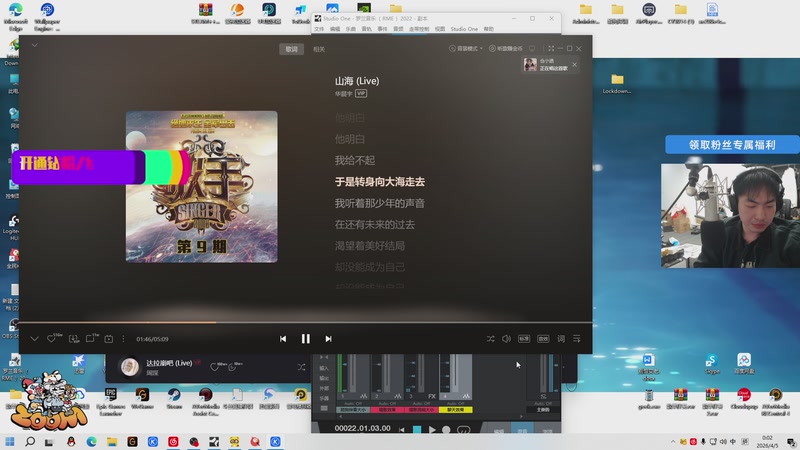This screenshot has height=450, width=800.
Task: Like 达拉崩吧 in the mini player
Action: click(x=214, y=367)
